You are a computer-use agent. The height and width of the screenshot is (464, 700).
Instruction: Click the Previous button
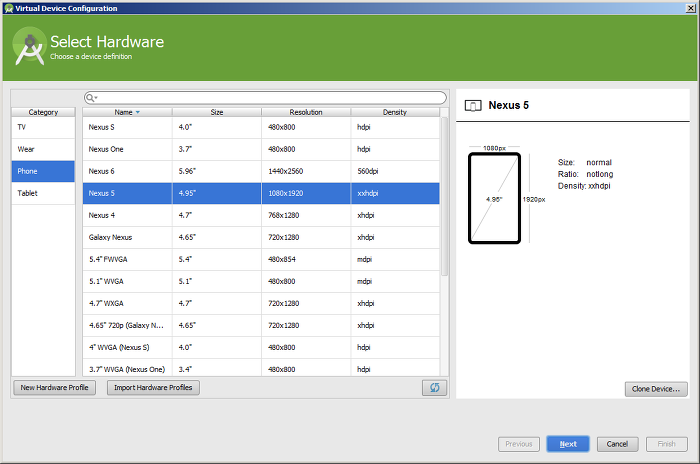[519, 444]
